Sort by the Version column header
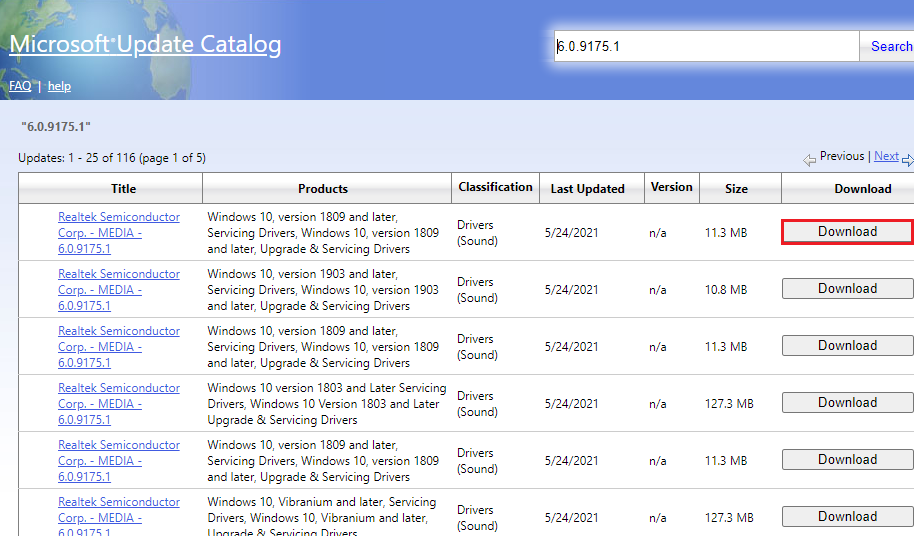 point(672,187)
